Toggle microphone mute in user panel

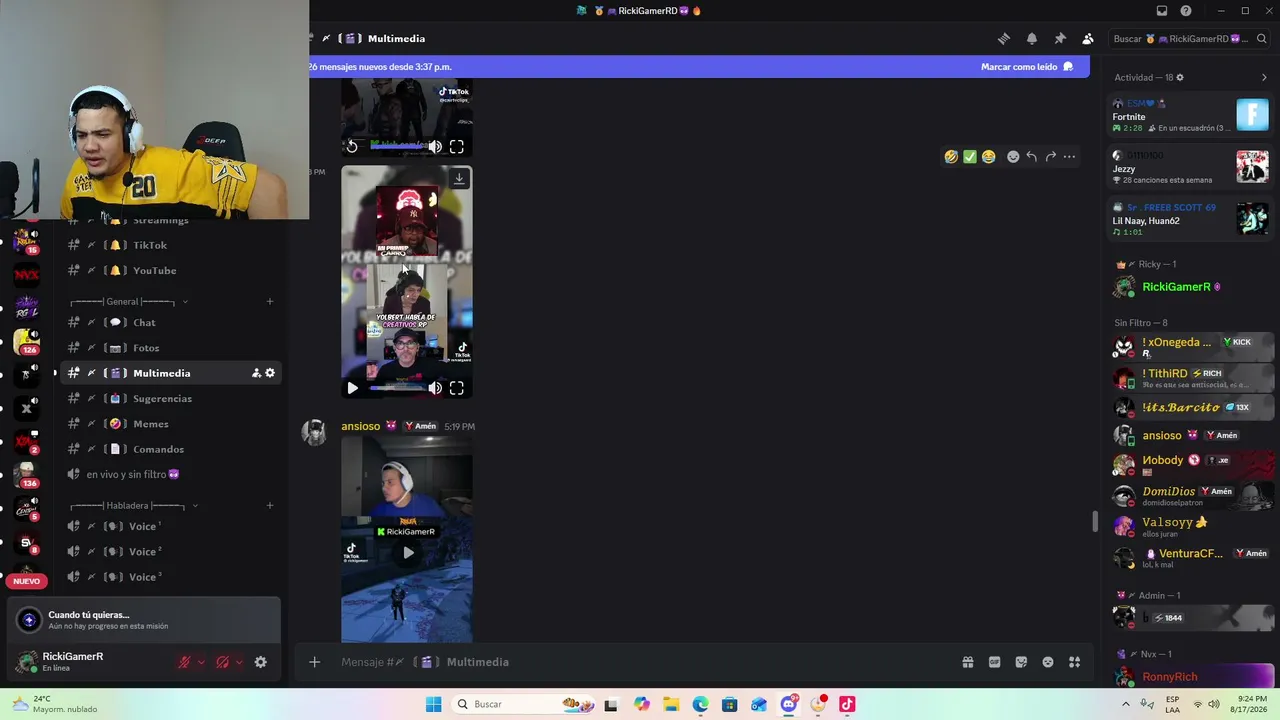point(184,662)
